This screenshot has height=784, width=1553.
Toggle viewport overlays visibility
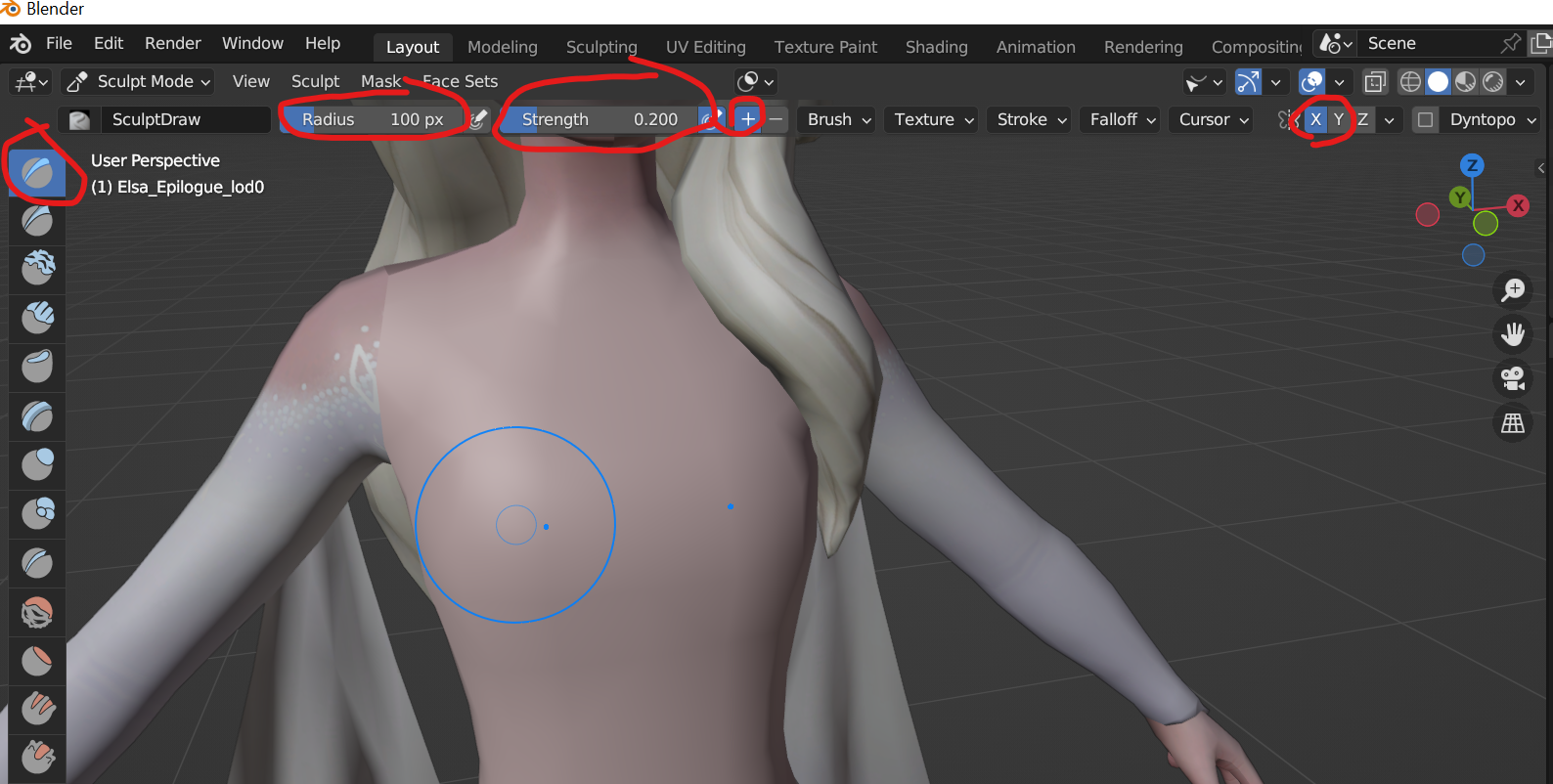click(x=1311, y=82)
